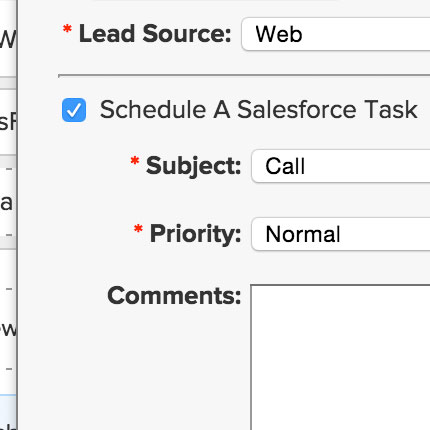Select the Call value text in Subject
The width and height of the screenshot is (430, 430).
(x=285, y=166)
